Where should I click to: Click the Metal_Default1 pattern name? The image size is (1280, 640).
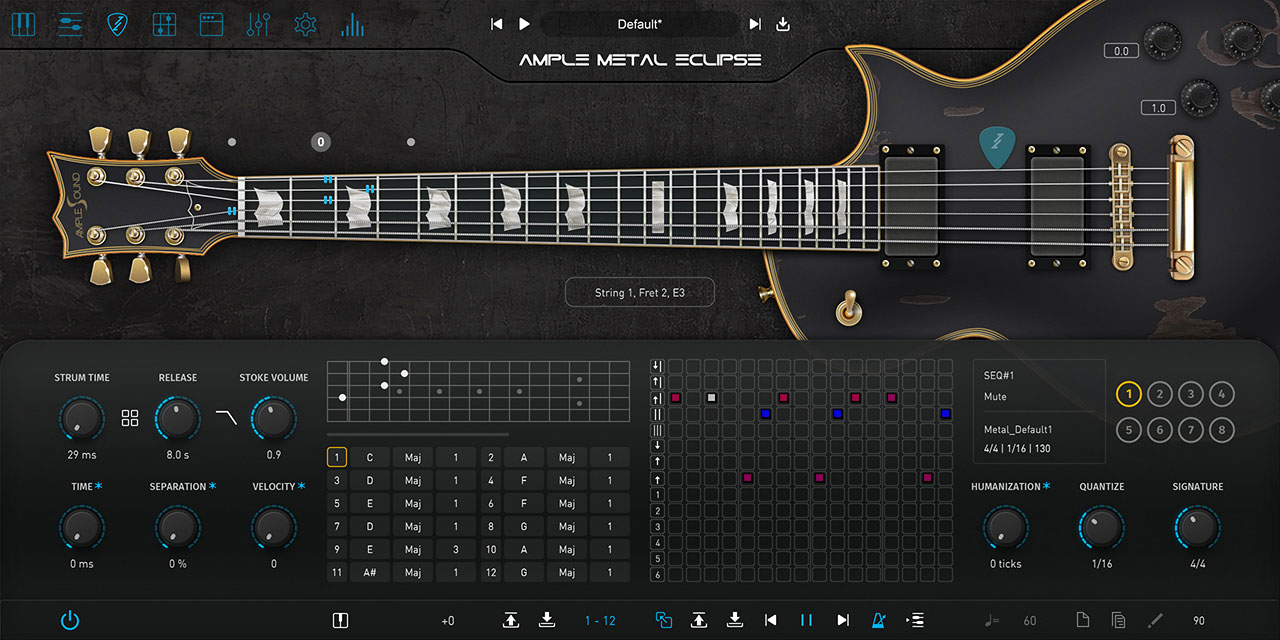click(1018, 430)
